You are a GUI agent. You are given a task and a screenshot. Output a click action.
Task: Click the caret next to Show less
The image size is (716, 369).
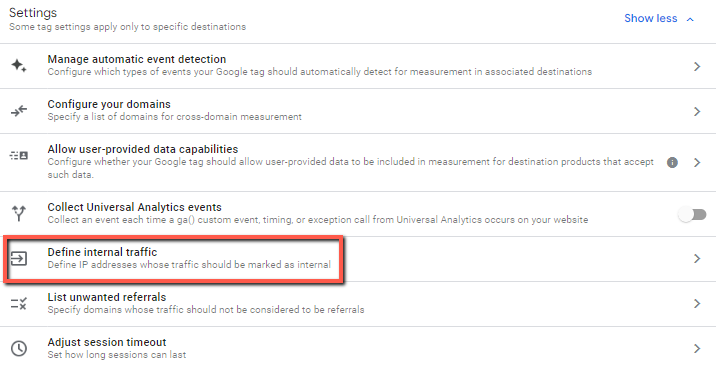tap(690, 19)
